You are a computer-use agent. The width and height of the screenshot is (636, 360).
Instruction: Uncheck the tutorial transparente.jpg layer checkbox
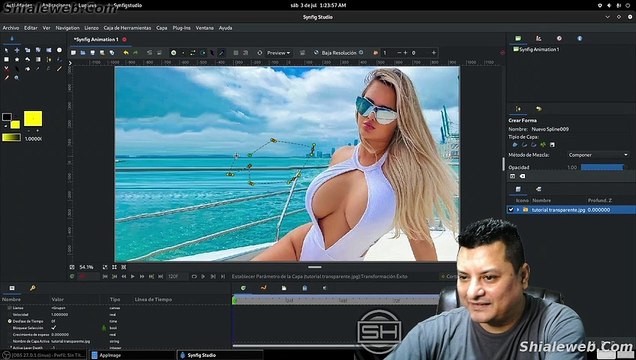[x=511, y=210]
